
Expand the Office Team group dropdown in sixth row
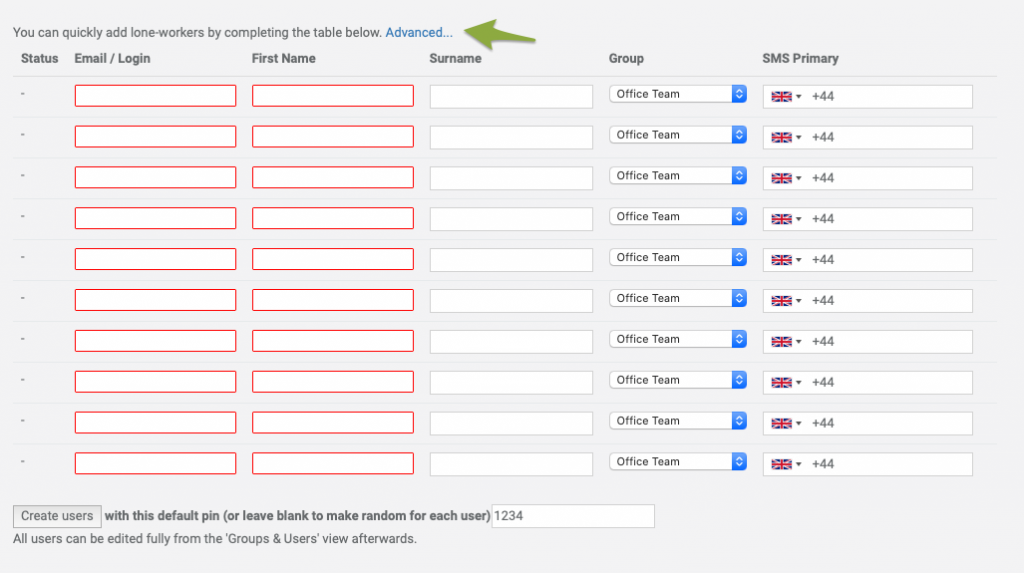click(678, 299)
